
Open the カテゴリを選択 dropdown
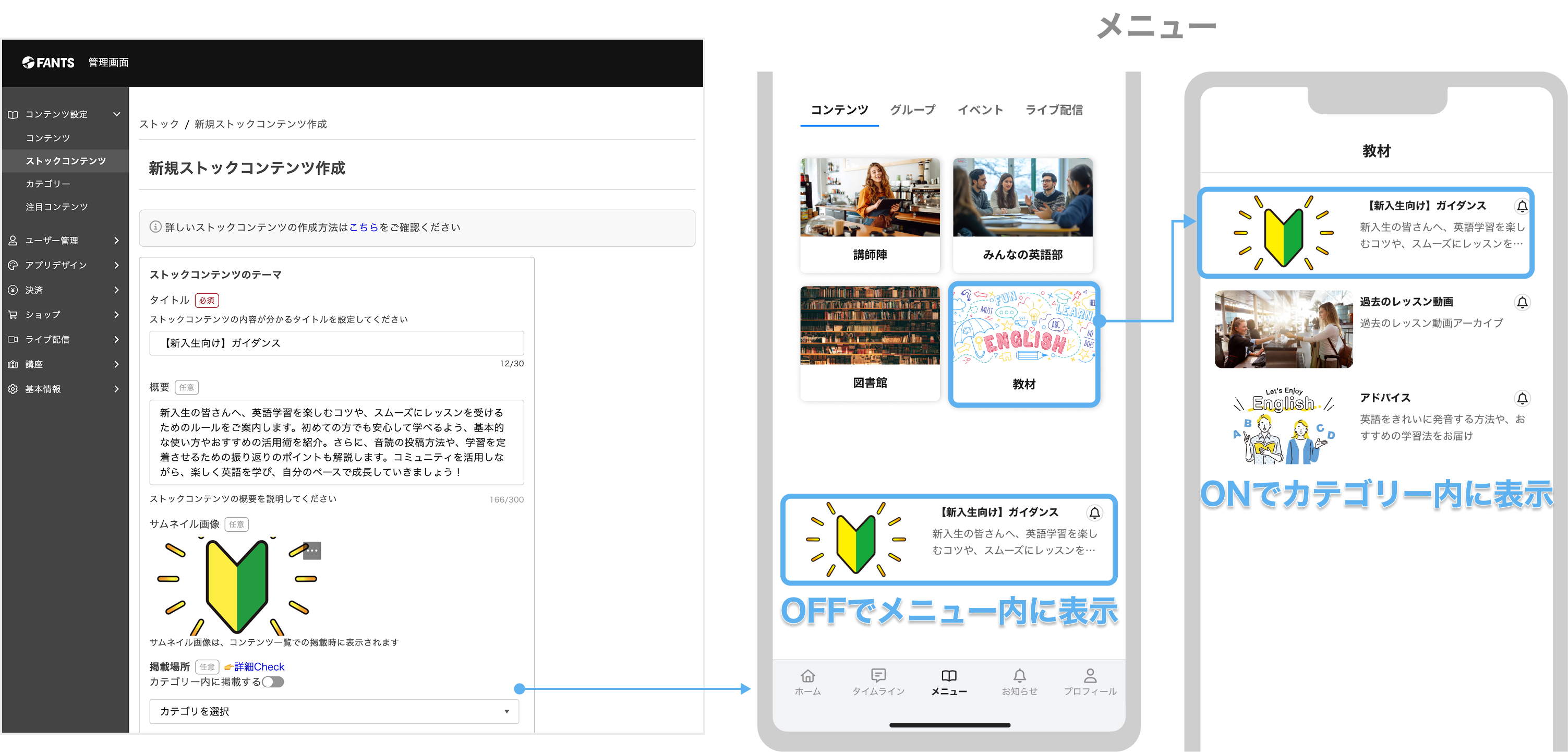click(x=334, y=711)
